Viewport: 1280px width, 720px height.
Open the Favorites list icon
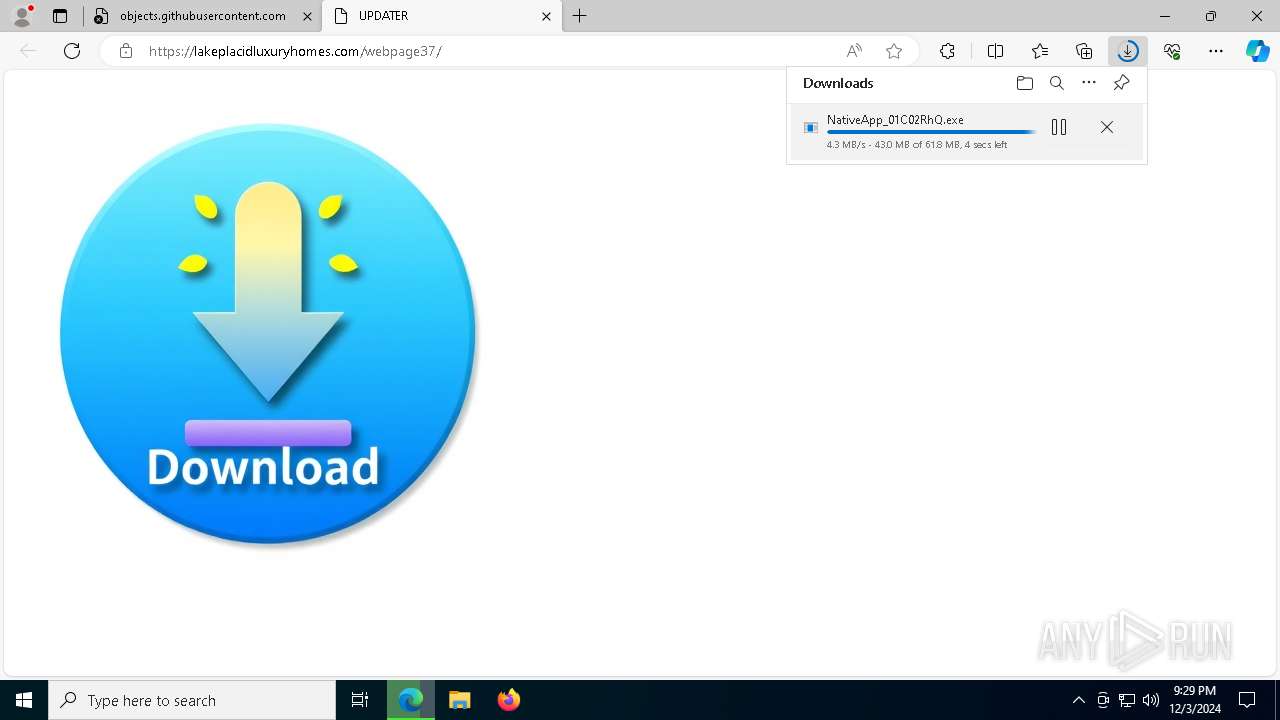click(1040, 51)
